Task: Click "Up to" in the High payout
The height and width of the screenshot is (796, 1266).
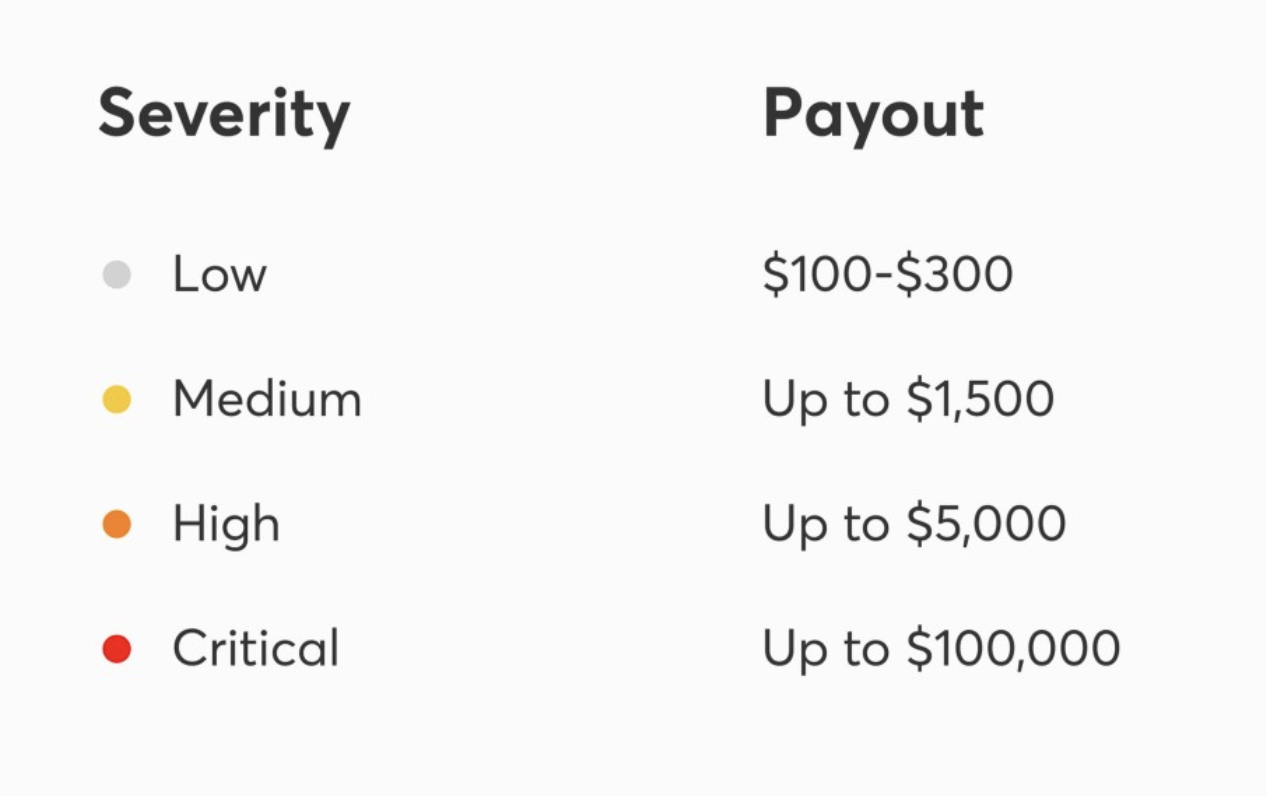Action: pyautogui.click(x=825, y=524)
